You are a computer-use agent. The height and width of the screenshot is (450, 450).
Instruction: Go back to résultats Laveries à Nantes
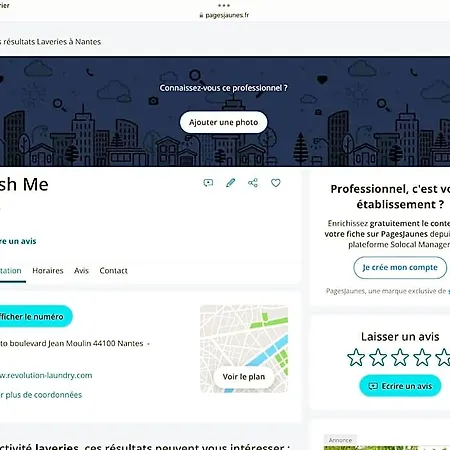pyautogui.click(x=50, y=42)
